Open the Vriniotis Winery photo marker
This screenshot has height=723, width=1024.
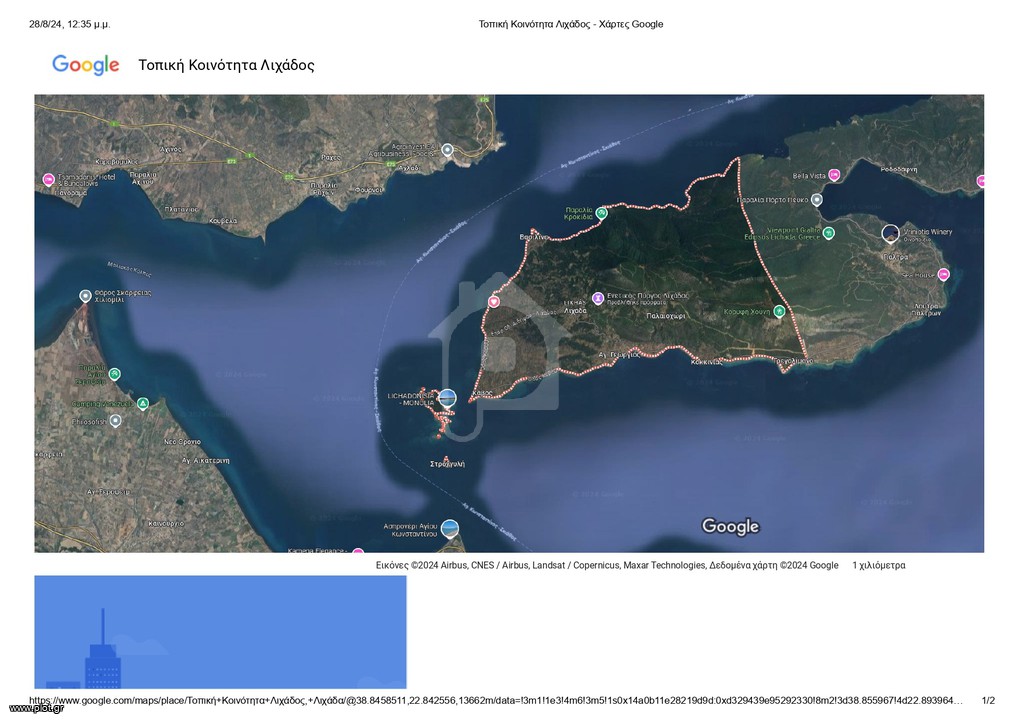[890, 233]
